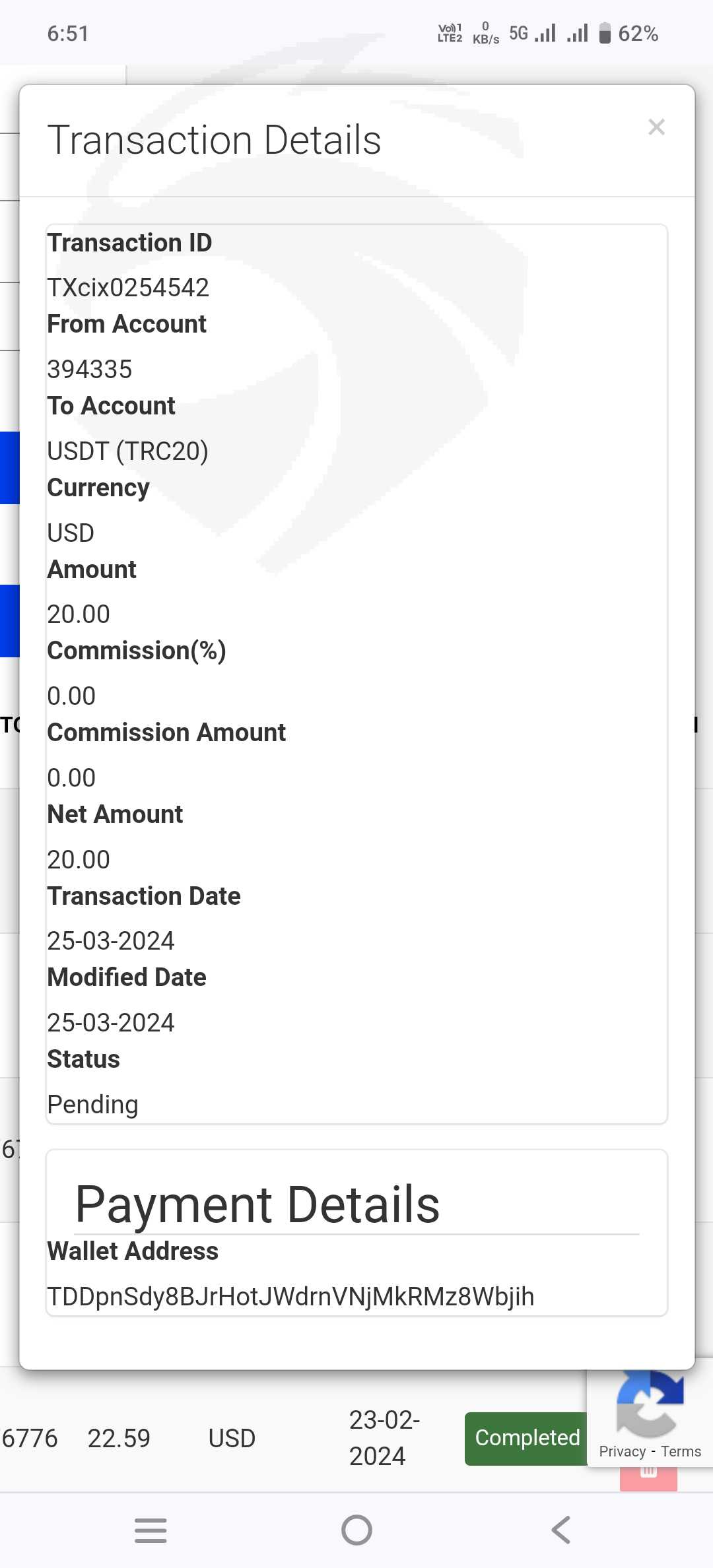Tap the reCAPTCHA badge logo

(x=650, y=1404)
